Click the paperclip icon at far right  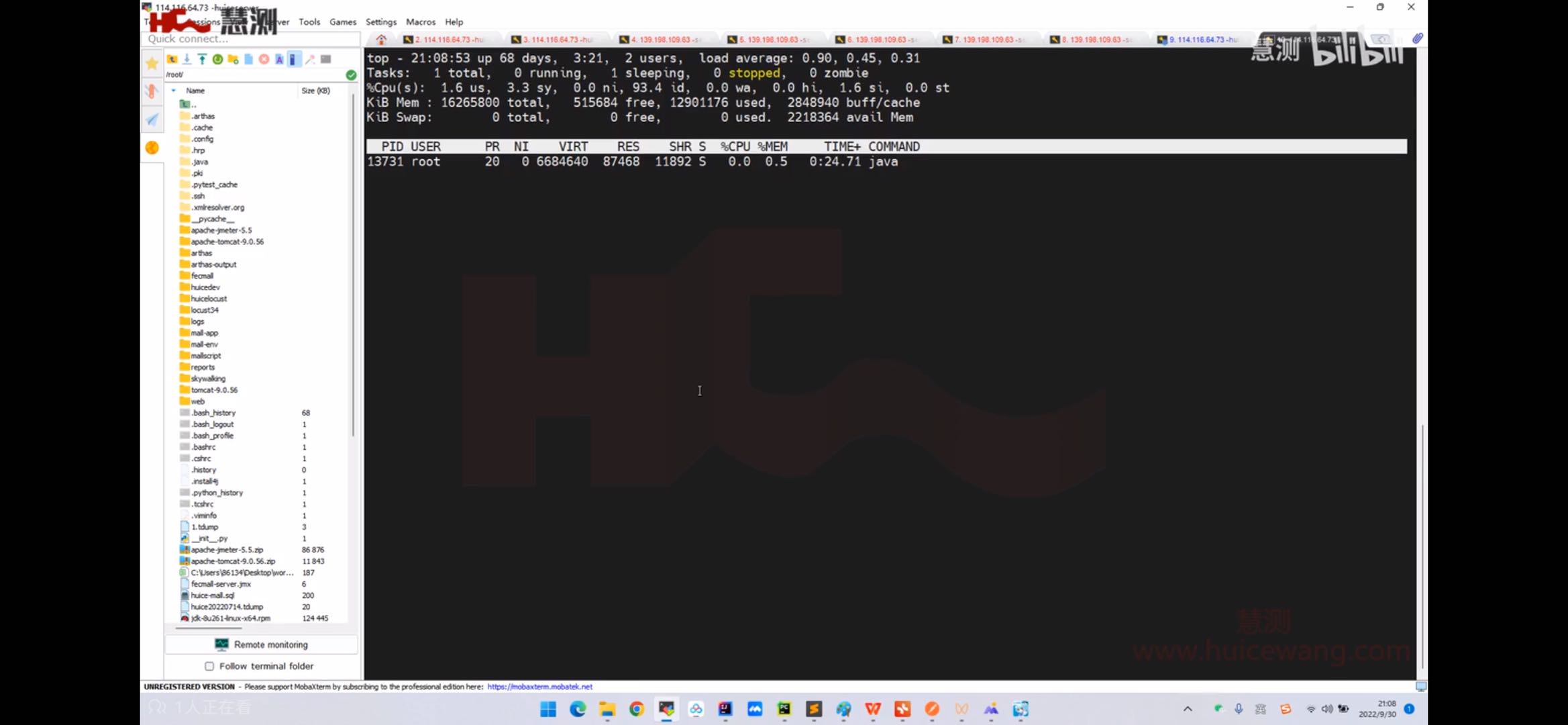pos(1417,39)
